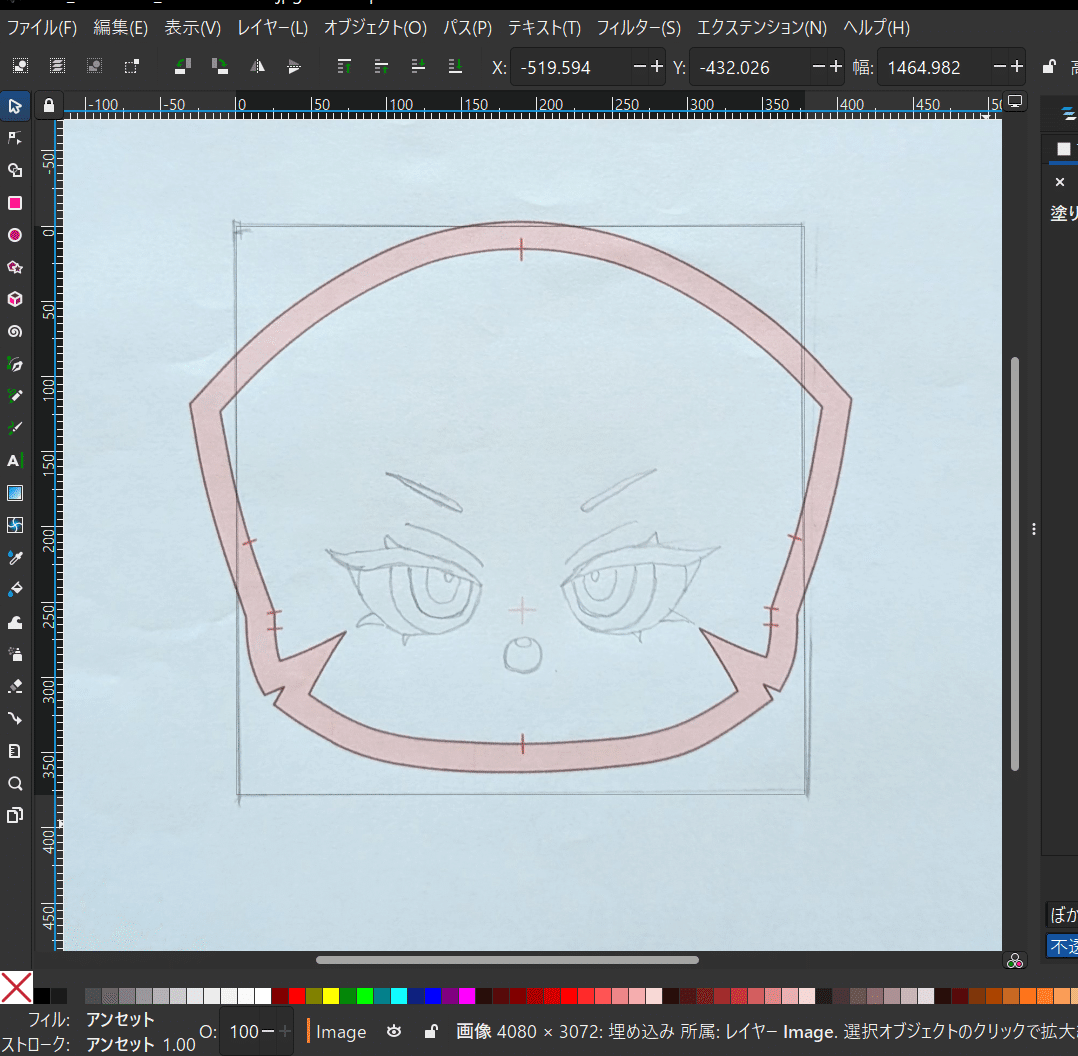The image size is (1078, 1056).
Task: Decrease opacity O: value with minus
Action: 268,1031
